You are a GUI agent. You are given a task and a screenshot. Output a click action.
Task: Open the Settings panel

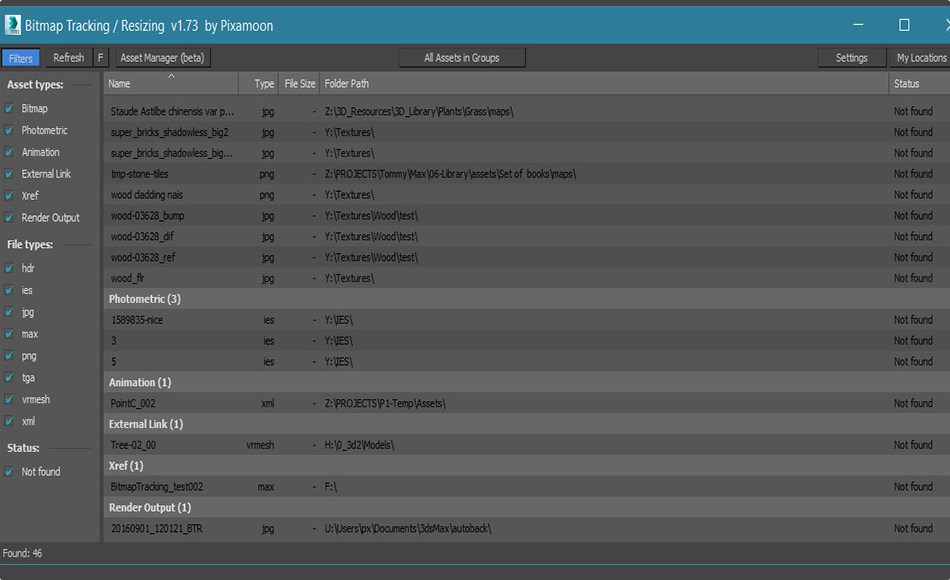click(x=851, y=57)
